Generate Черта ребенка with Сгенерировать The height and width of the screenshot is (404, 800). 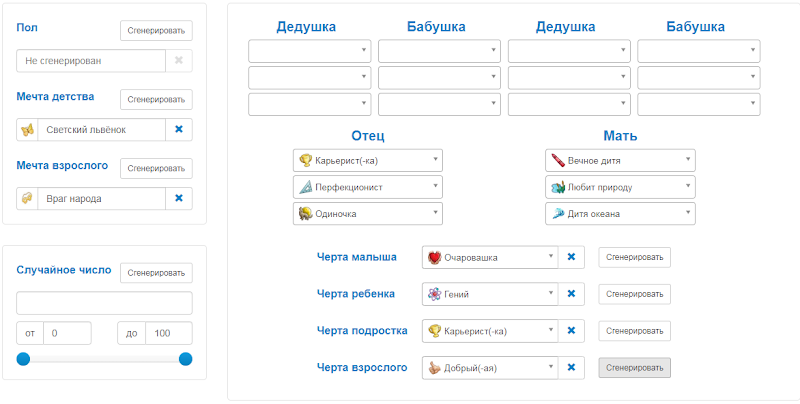(x=635, y=294)
